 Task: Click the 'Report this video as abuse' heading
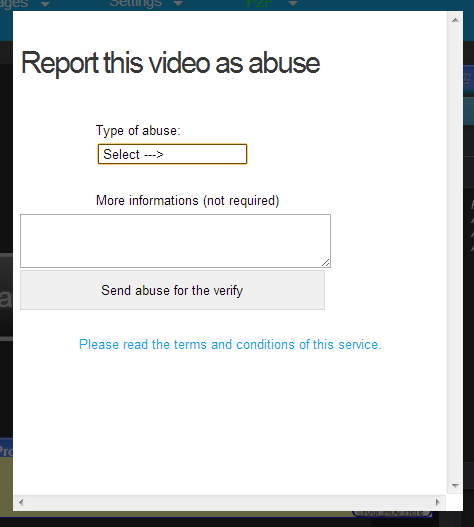point(170,63)
